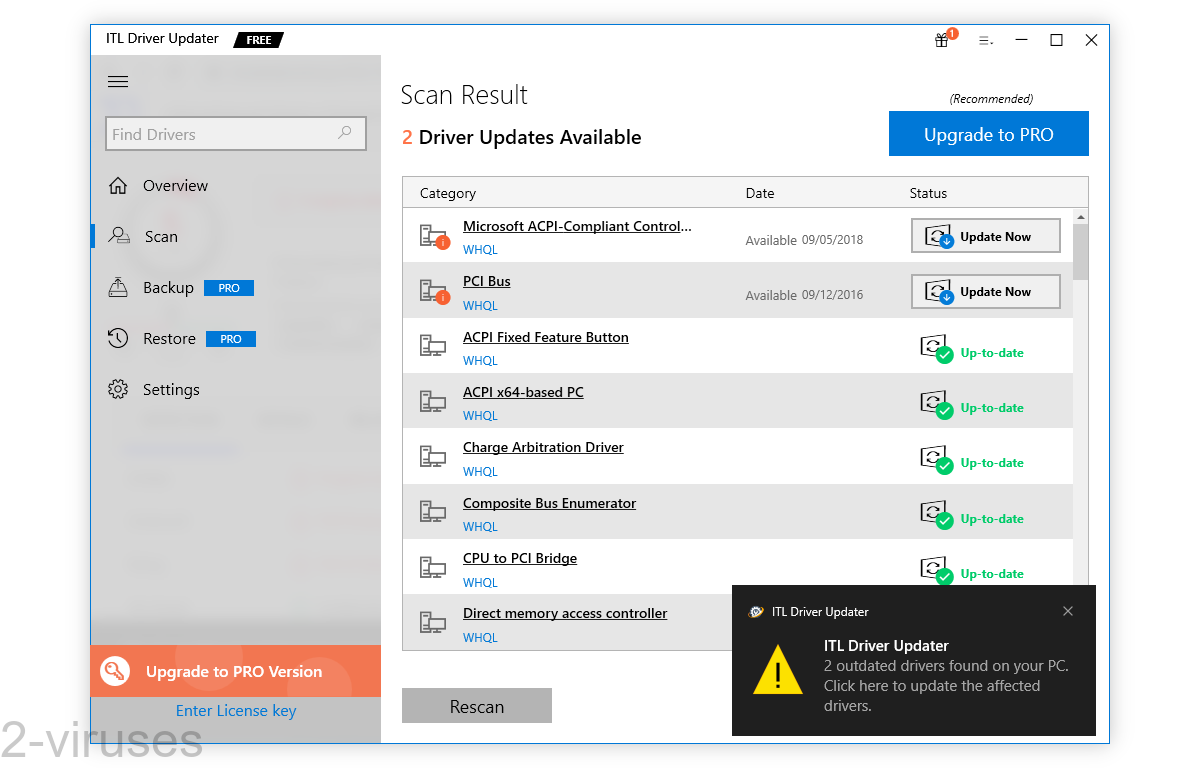This screenshot has height=768, width=1200.
Task: Open Microsoft ACPI-Compliant Control driver name
Action: 577,226
